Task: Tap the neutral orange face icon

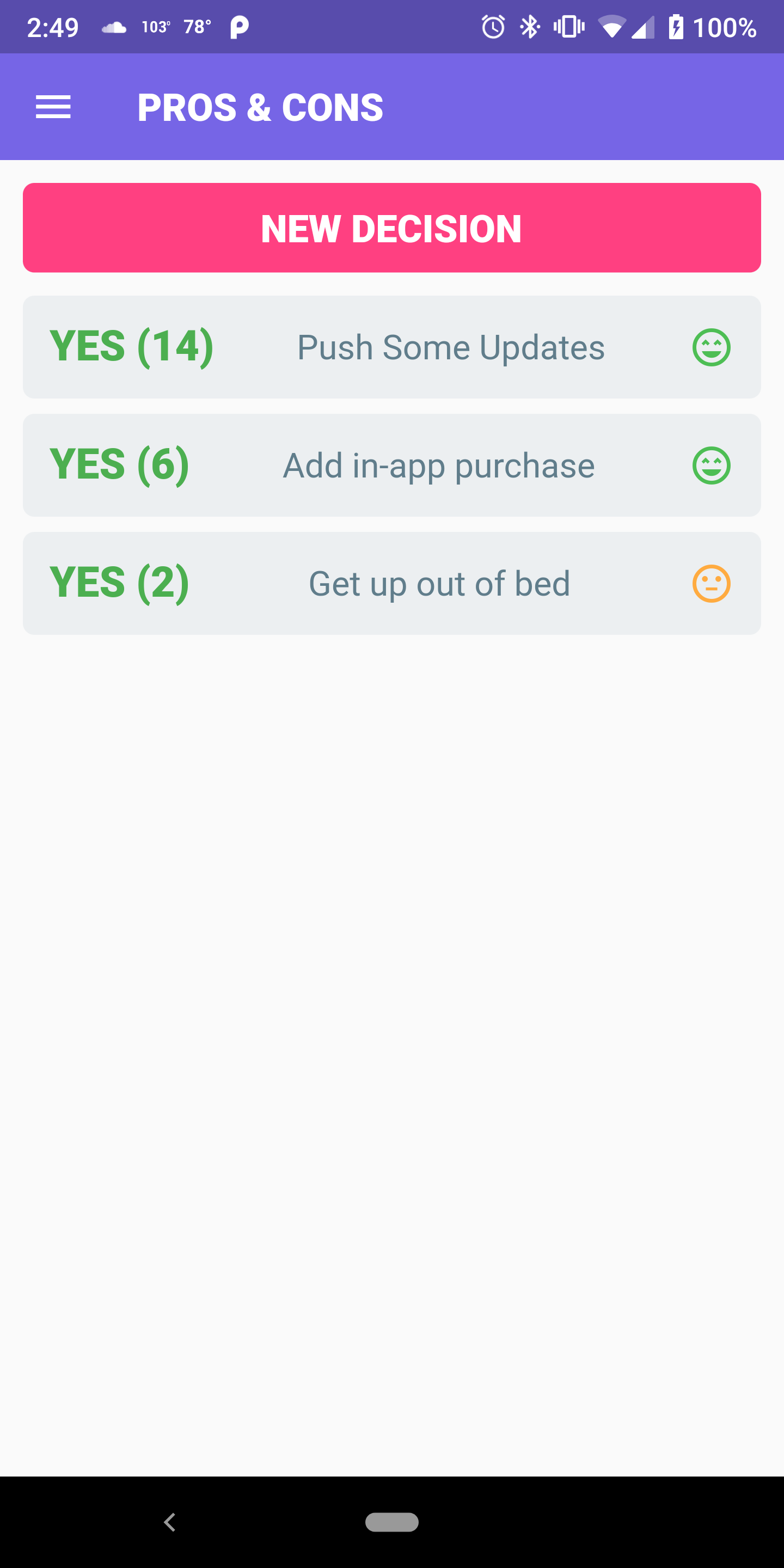Action: 711,584
